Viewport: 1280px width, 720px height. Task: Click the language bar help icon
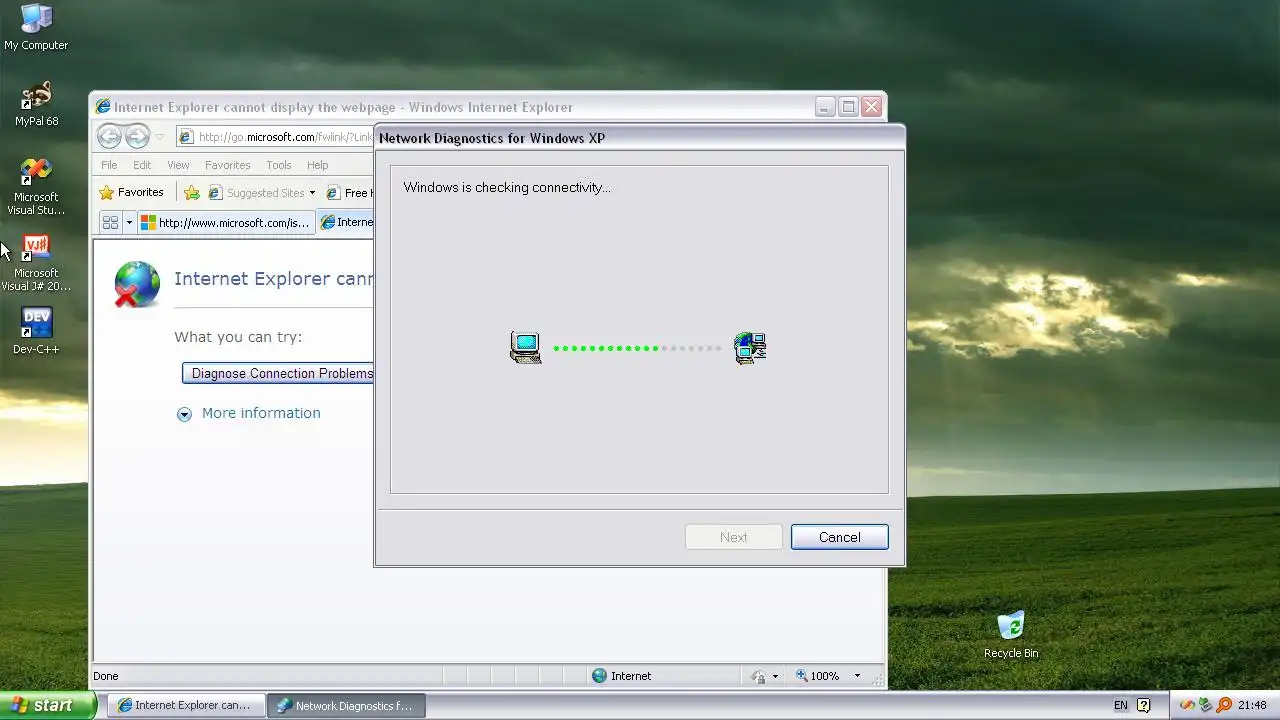[x=1144, y=705]
